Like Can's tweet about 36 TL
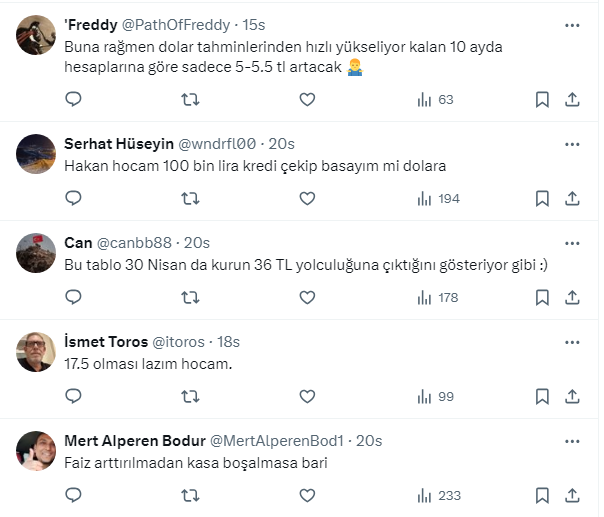The width and height of the screenshot is (604, 517). tap(307, 297)
